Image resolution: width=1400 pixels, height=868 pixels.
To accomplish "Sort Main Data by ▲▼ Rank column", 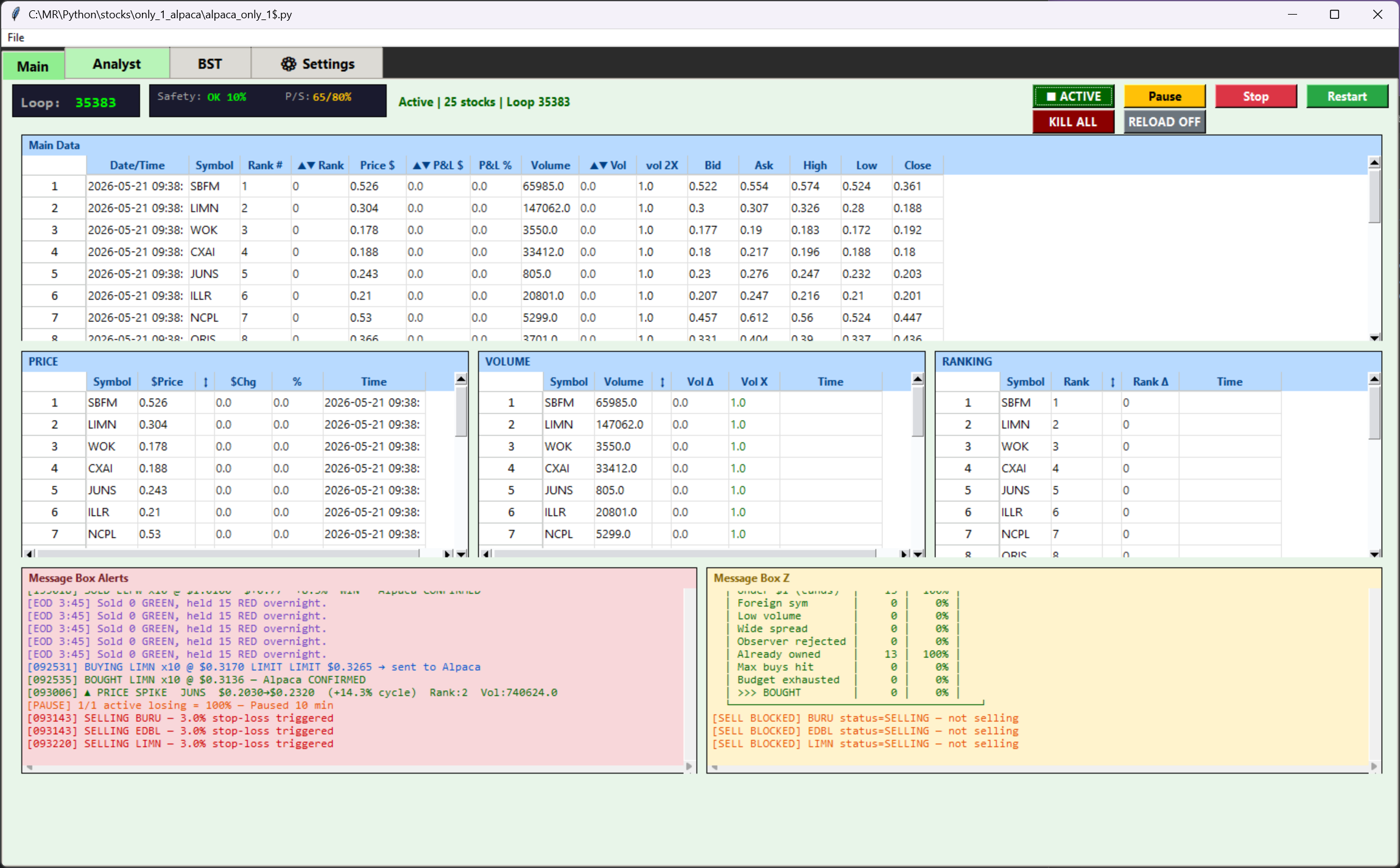I will click(x=320, y=165).
